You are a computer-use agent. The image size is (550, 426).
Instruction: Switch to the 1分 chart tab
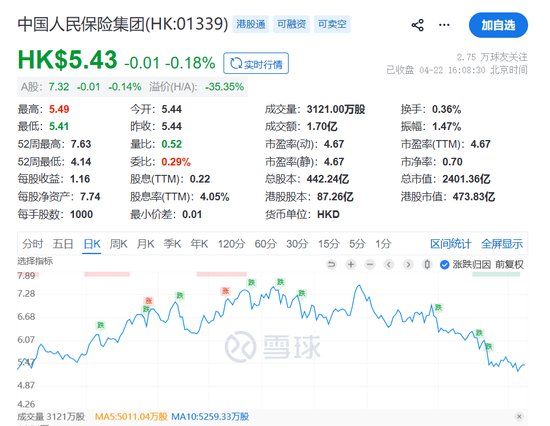pos(383,244)
